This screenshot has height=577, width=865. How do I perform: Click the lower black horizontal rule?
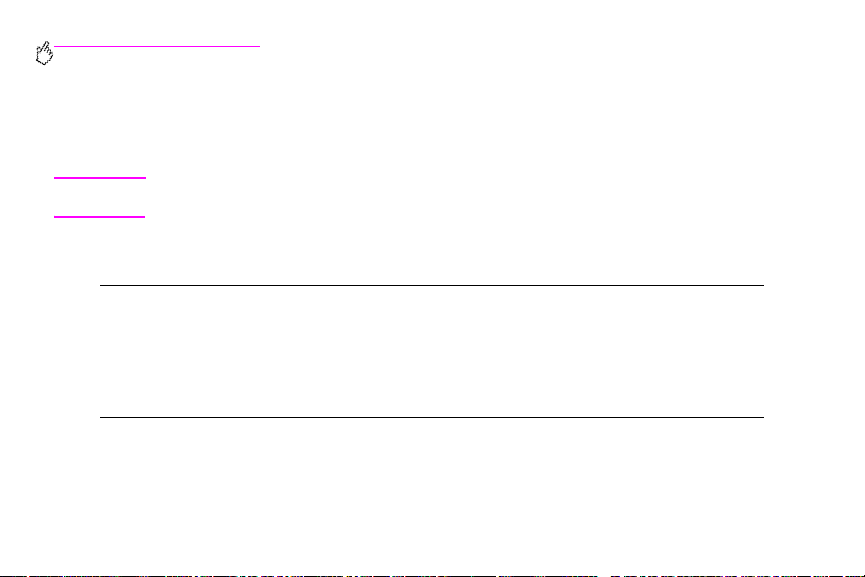pyautogui.click(x=431, y=417)
